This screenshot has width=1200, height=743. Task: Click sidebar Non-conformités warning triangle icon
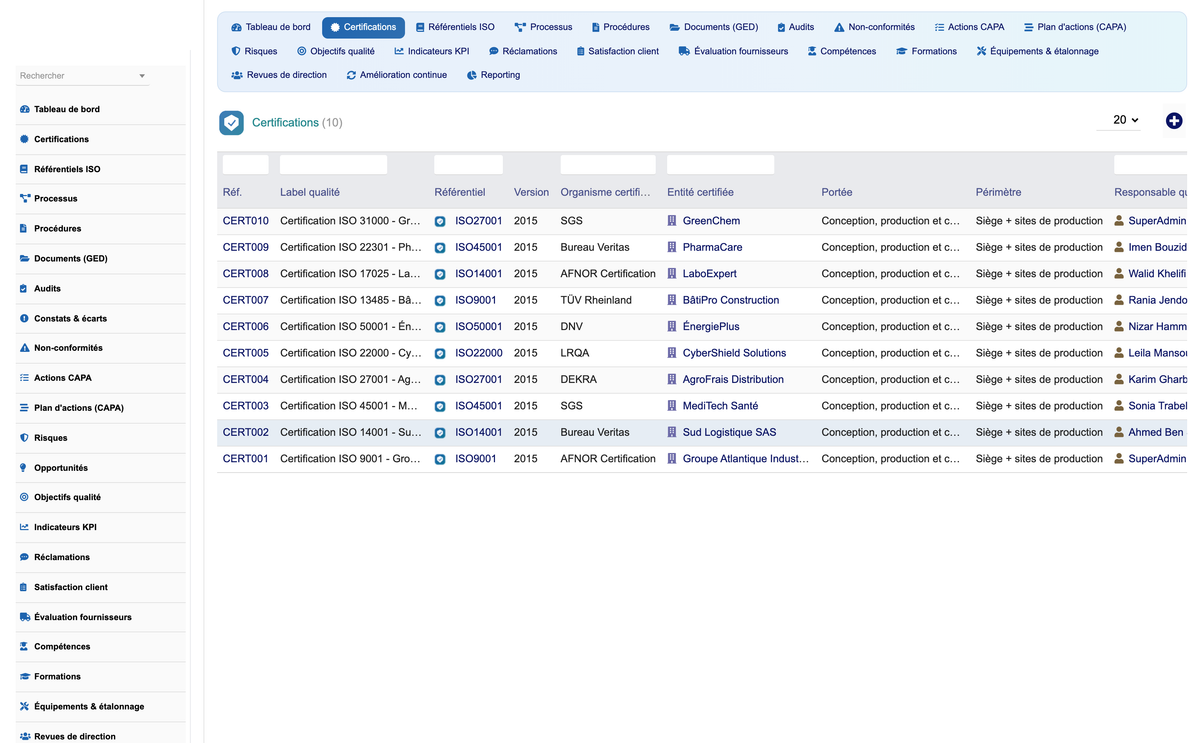pos(24,348)
